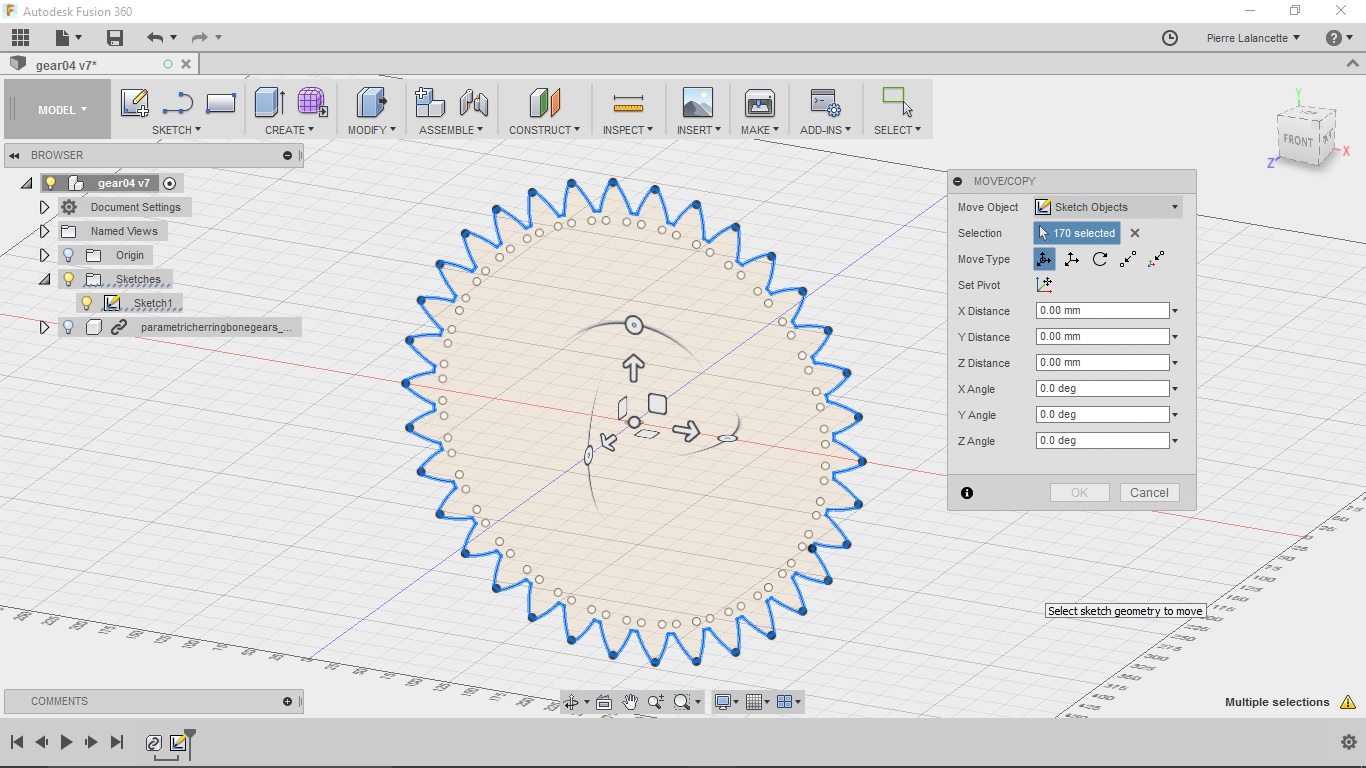Open the CONSTRUCT menu
Screen dimensions: 1366x768
tap(544, 130)
